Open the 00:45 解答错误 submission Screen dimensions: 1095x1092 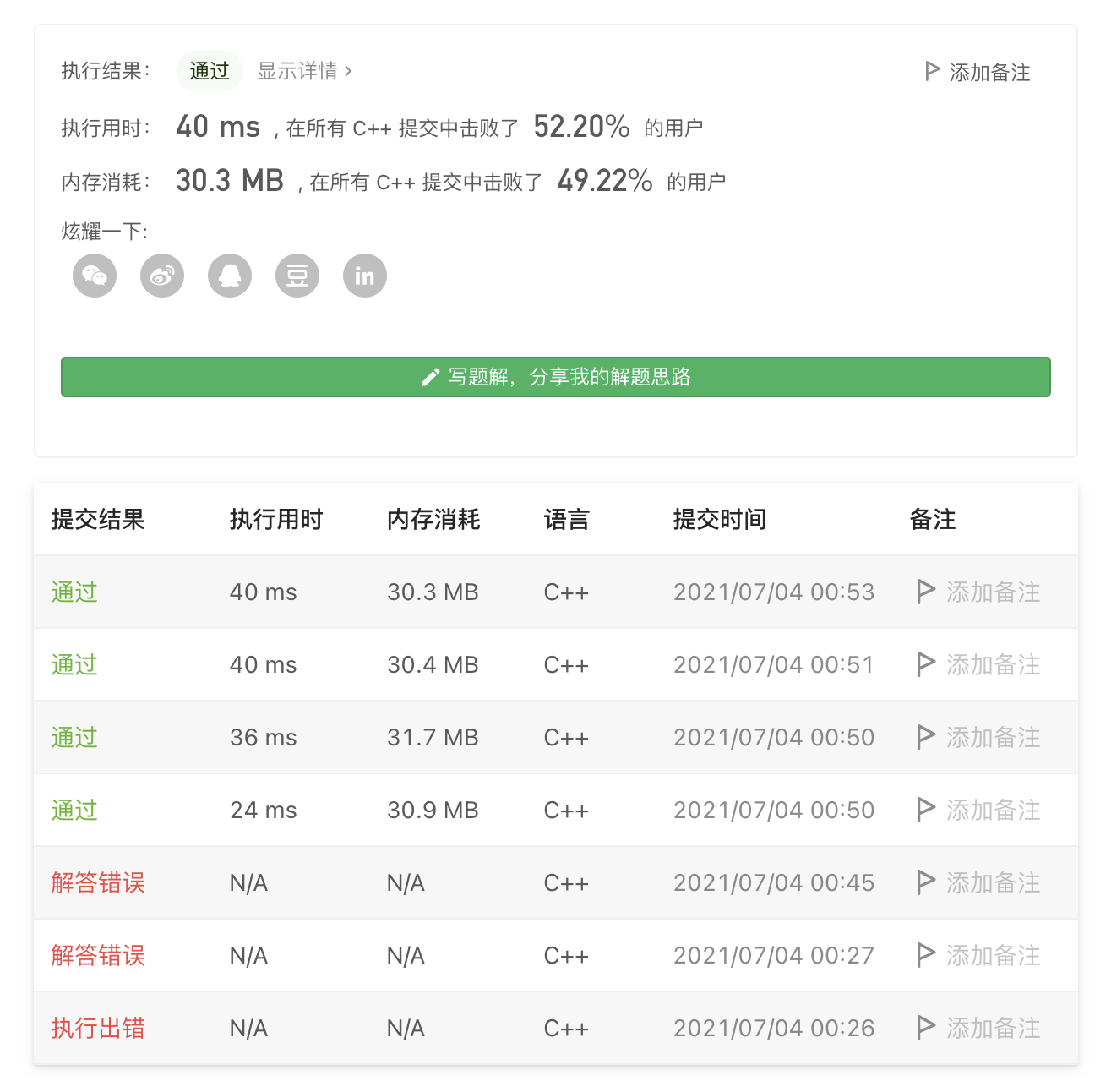click(x=98, y=882)
